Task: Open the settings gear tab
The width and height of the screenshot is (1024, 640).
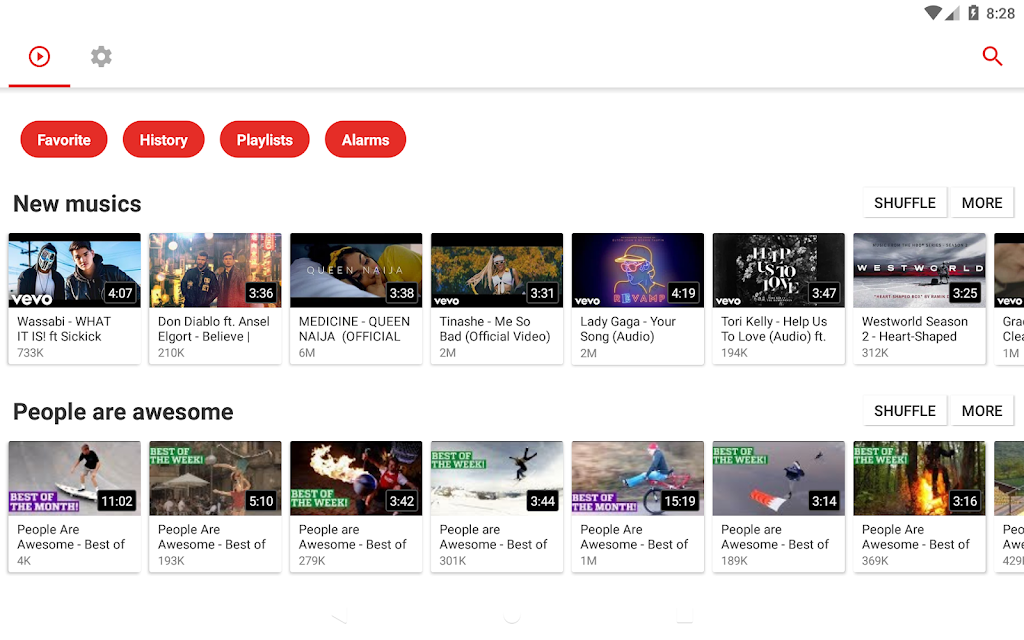Action: click(101, 56)
